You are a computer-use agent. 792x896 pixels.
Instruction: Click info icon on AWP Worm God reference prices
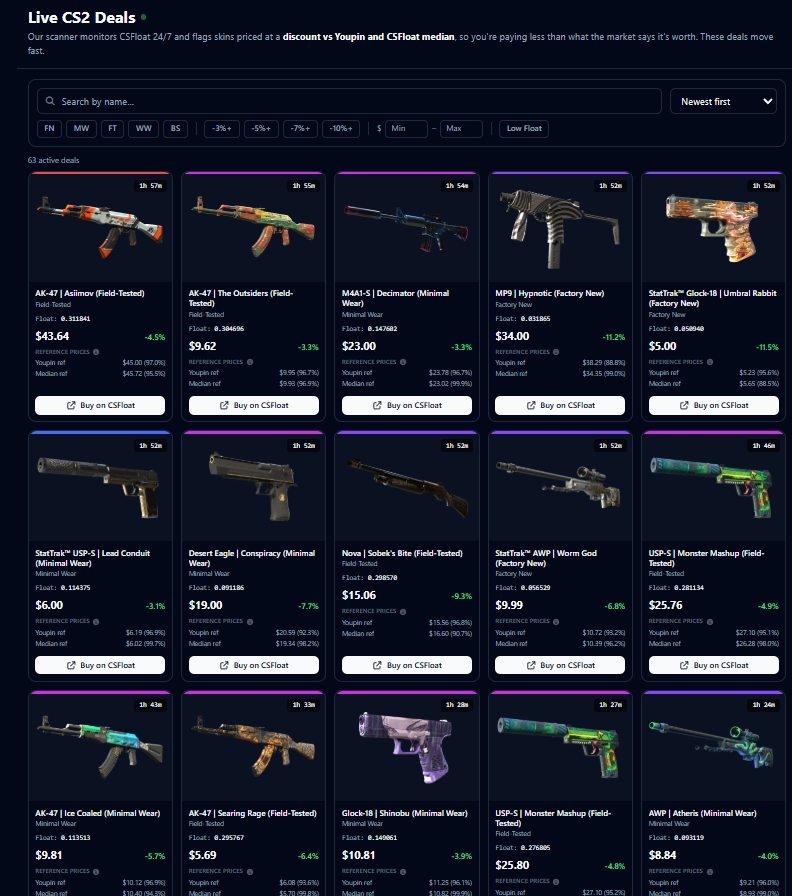(556, 622)
